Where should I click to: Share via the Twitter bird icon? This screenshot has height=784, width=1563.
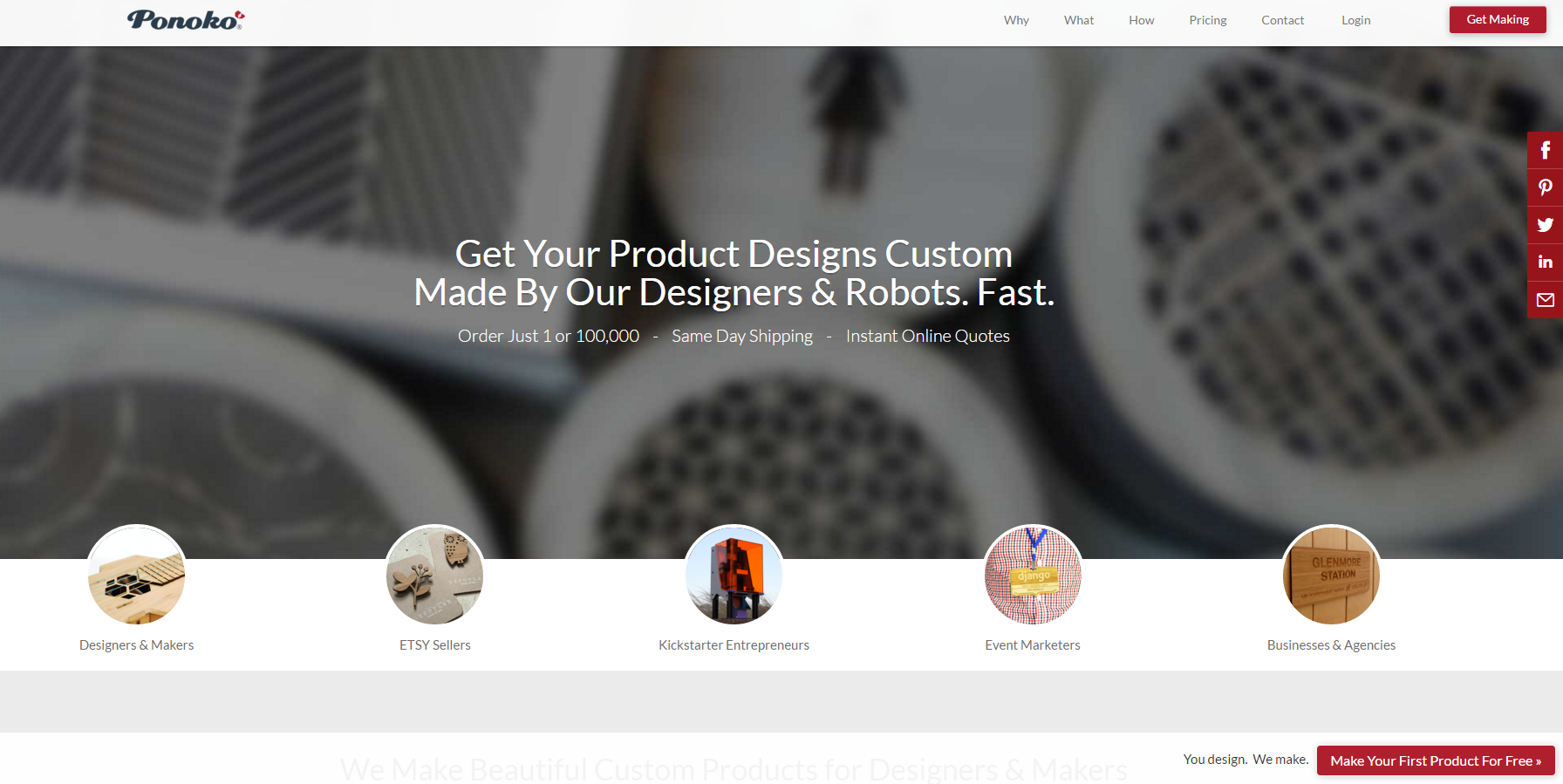1545,225
